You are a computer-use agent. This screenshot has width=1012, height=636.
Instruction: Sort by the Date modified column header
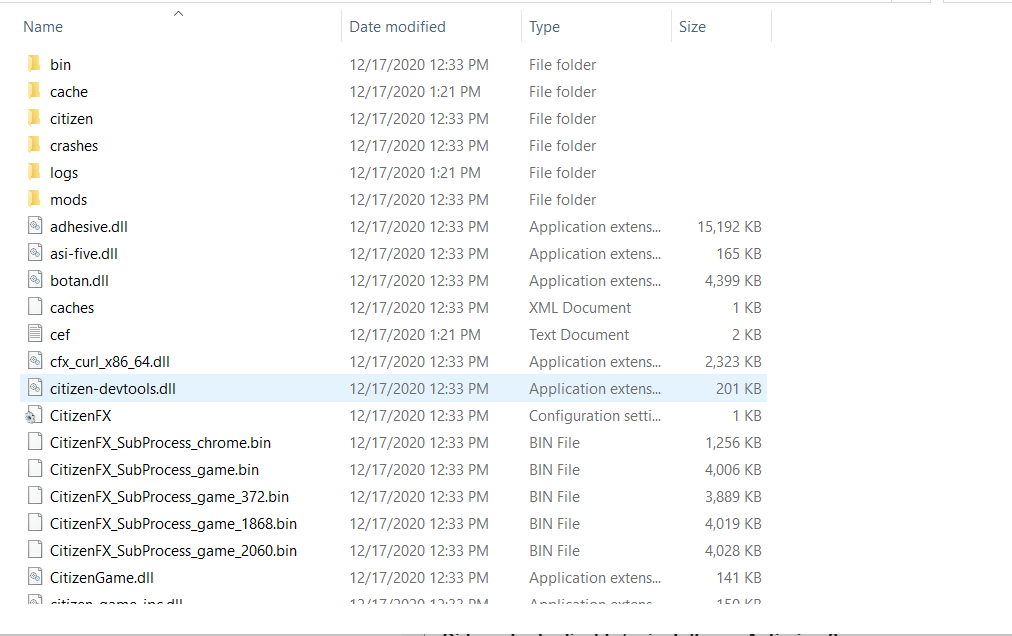pyautogui.click(x=398, y=26)
